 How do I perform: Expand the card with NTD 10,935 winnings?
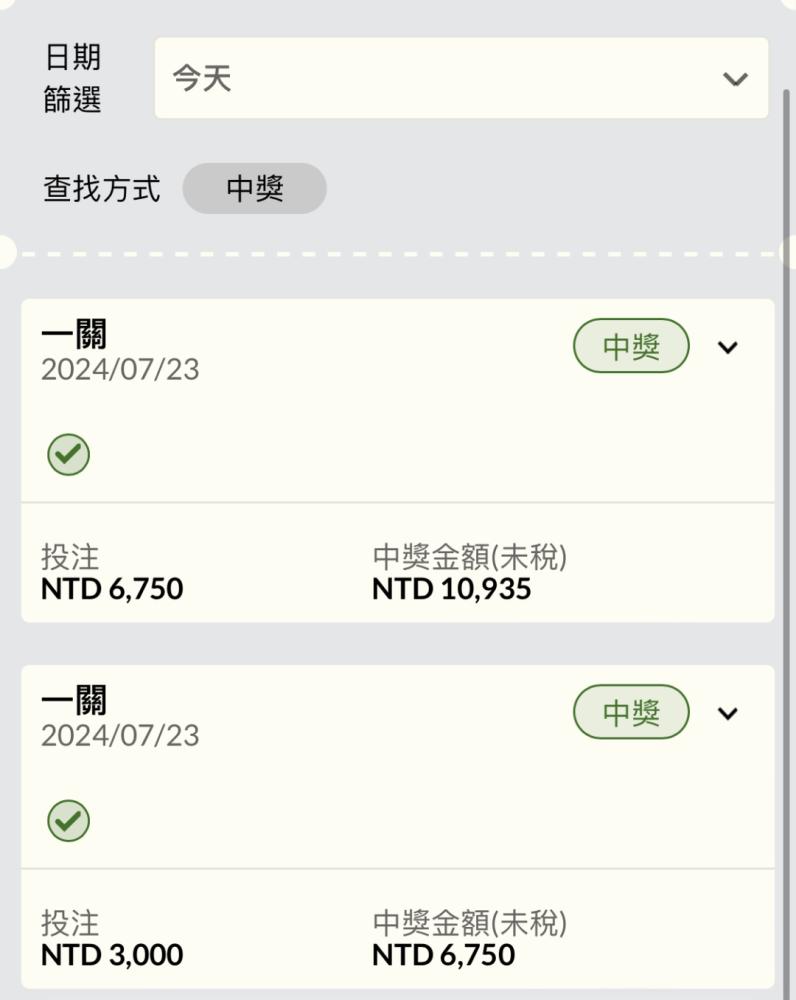pyautogui.click(x=728, y=348)
